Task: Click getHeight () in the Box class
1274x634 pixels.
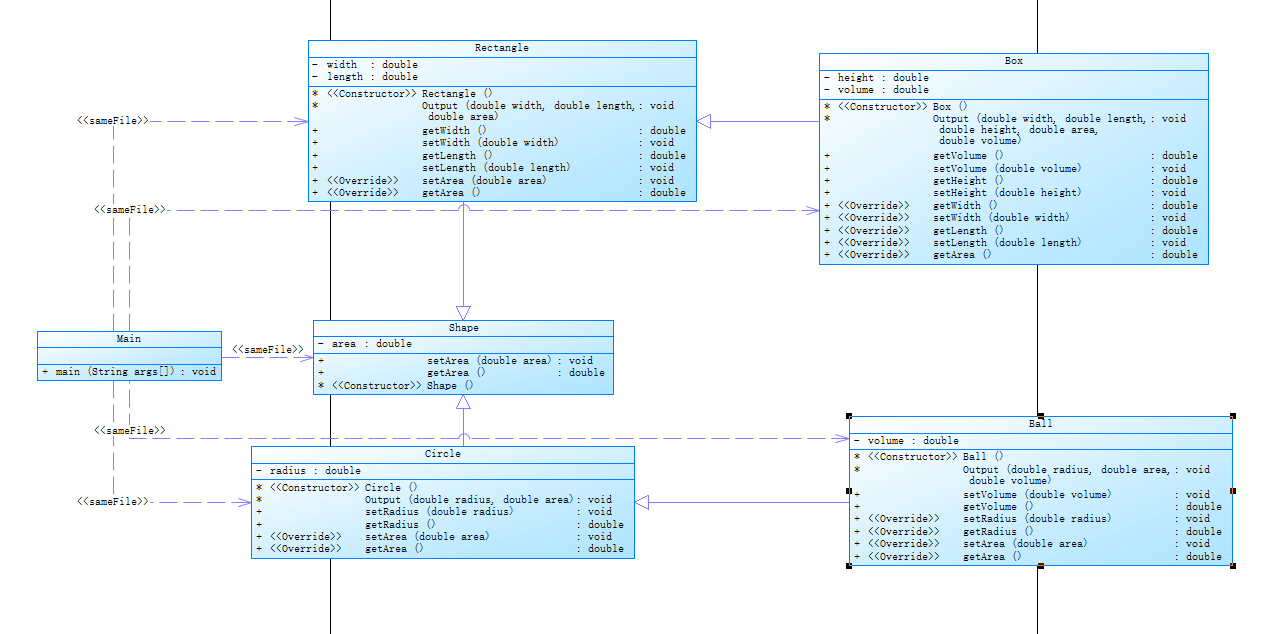Action: click(x=1010, y=181)
